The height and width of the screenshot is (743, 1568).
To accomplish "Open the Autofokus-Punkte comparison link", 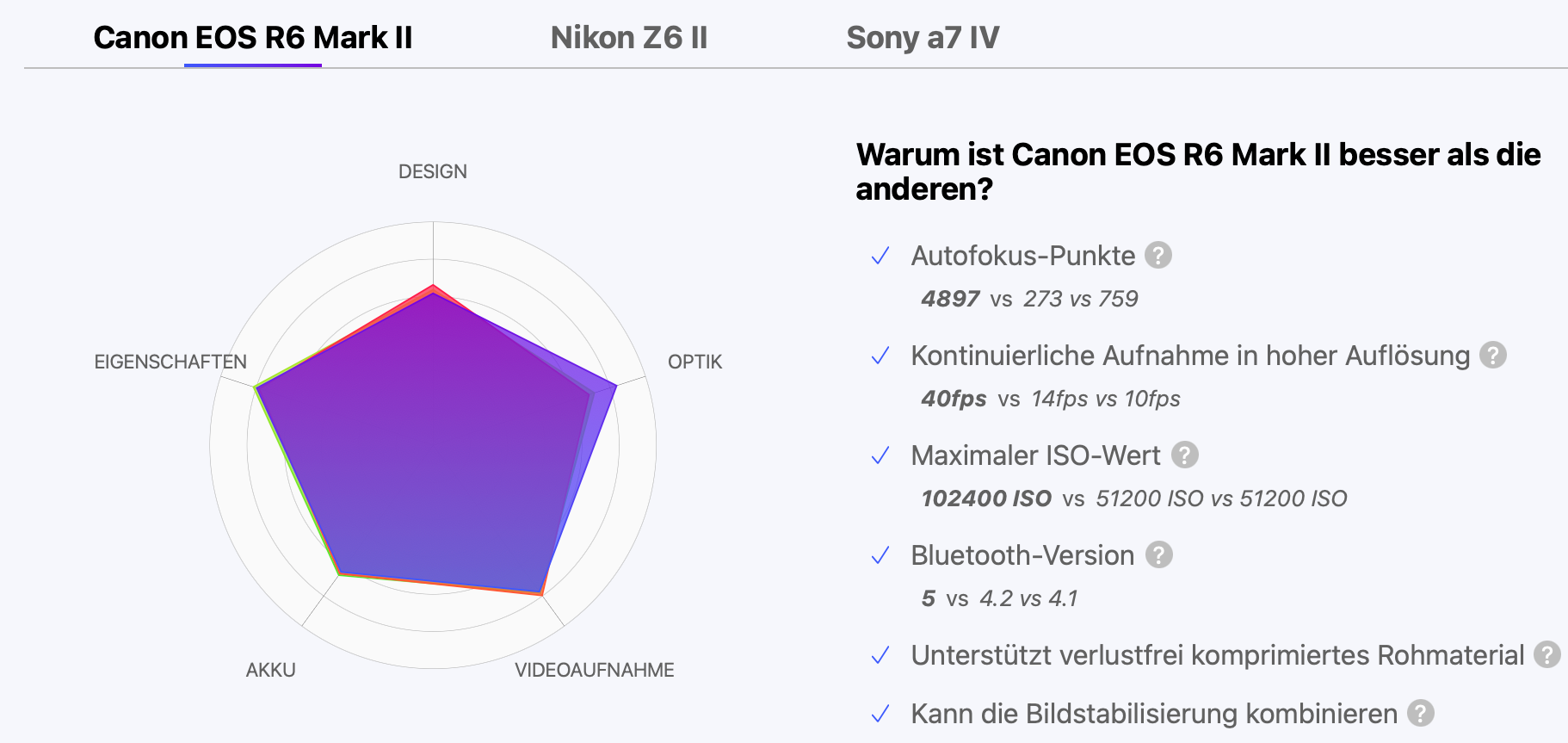I will click(x=1022, y=256).
